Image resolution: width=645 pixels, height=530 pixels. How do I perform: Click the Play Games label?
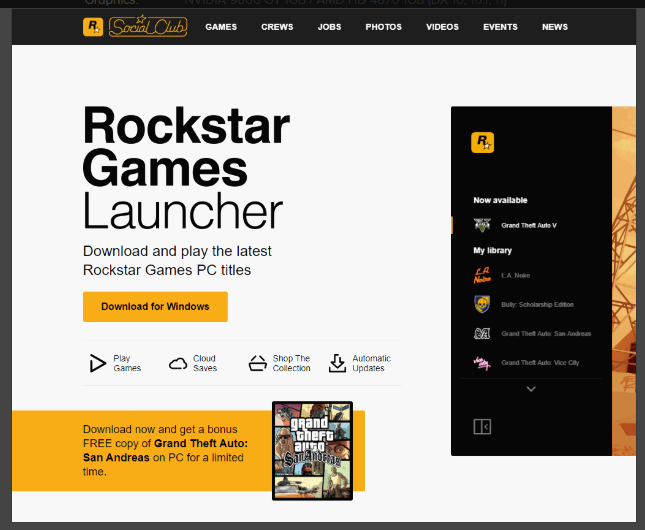[x=127, y=363]
